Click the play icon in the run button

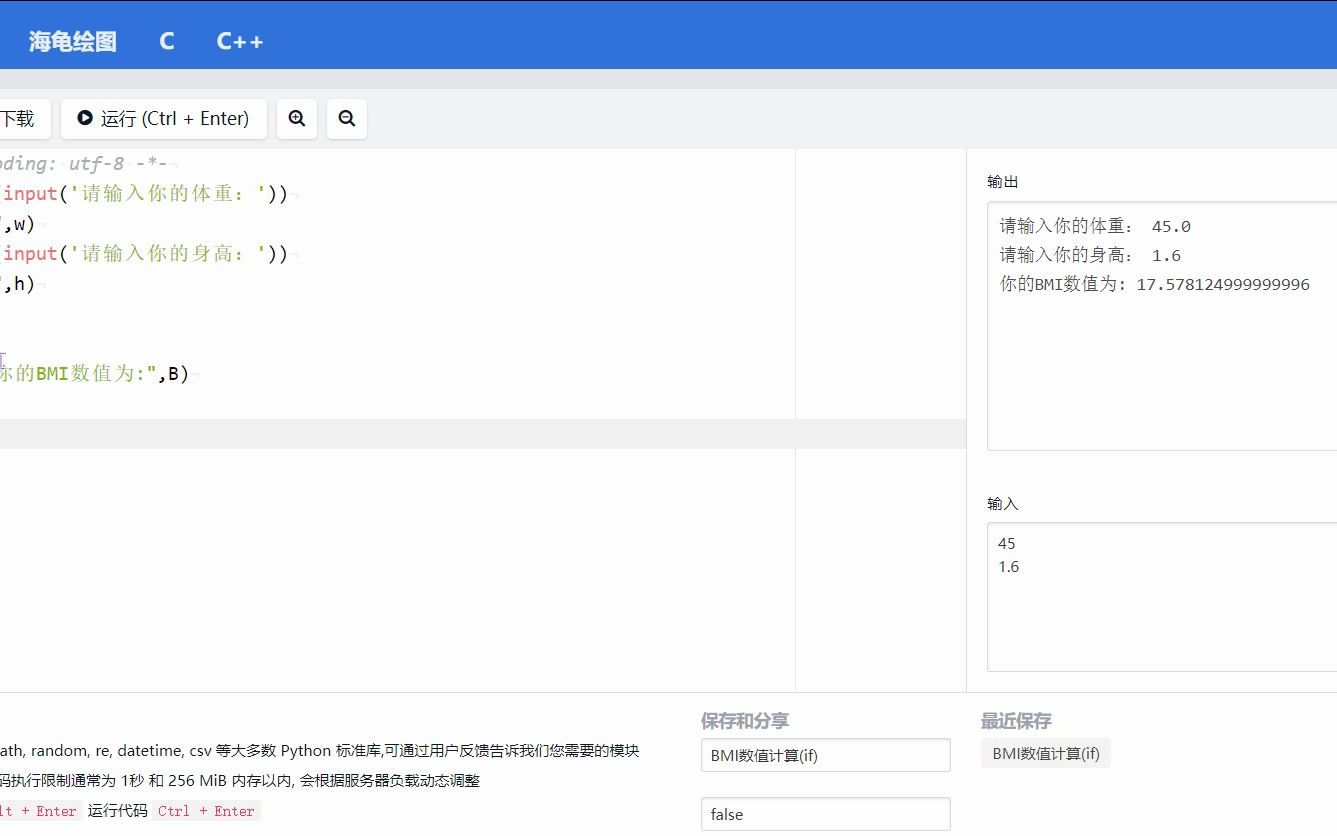click(x=85, y=118)
